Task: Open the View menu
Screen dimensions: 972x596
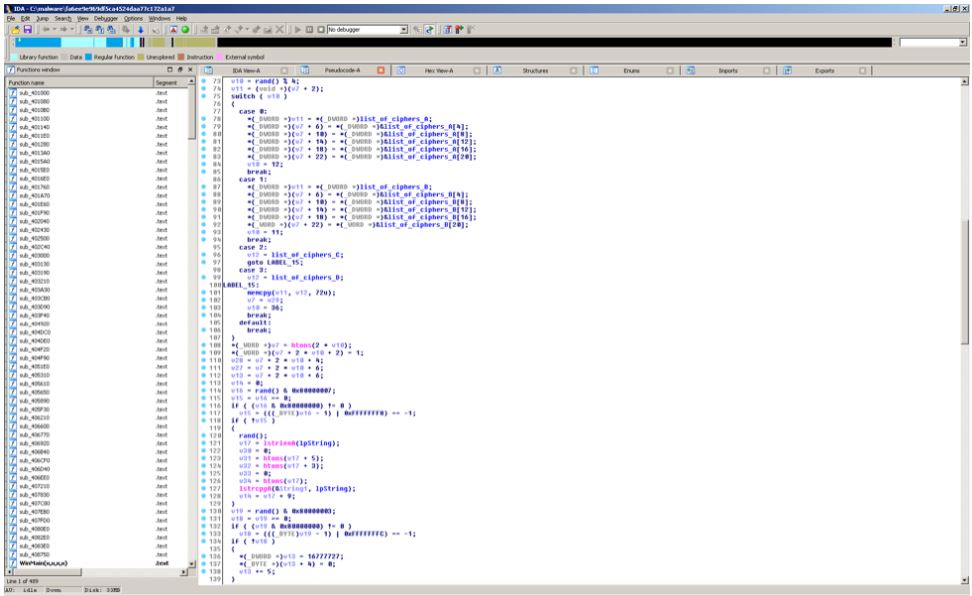Action: (x=82, y=19)
